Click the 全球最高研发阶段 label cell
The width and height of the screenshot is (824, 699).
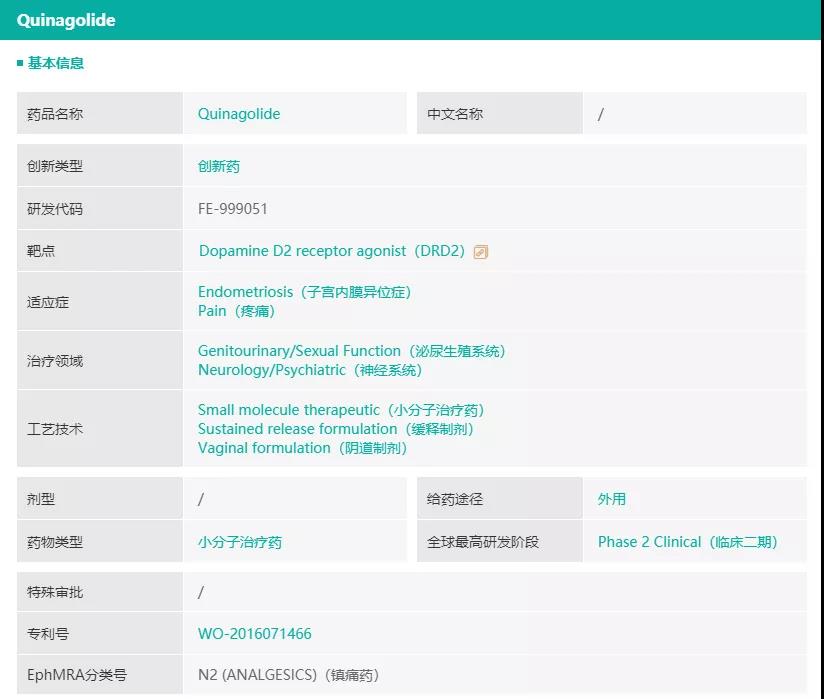coord(500,541)
